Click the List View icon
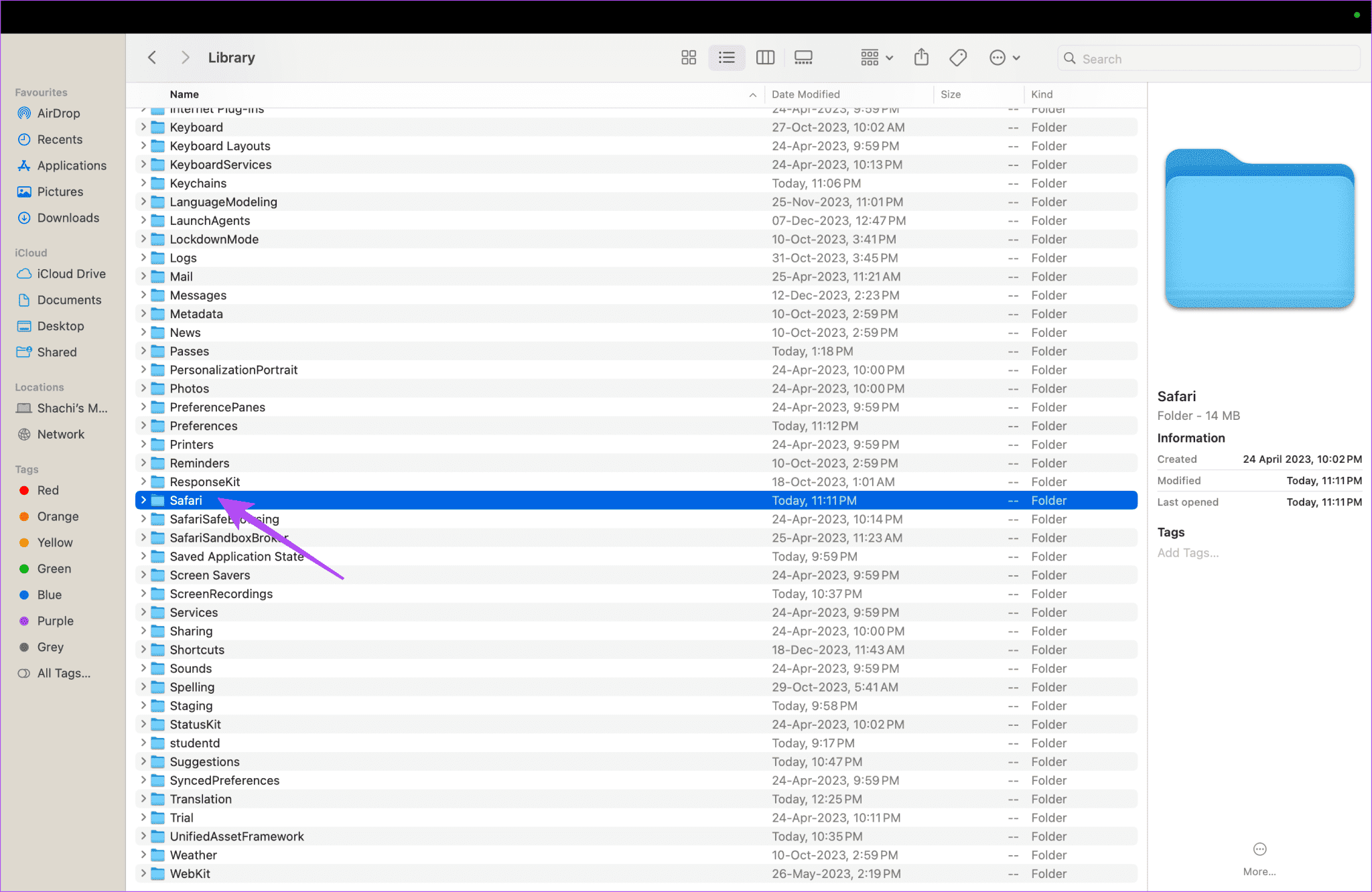Viewport: 1372px width, 892px height. [726, 57]
